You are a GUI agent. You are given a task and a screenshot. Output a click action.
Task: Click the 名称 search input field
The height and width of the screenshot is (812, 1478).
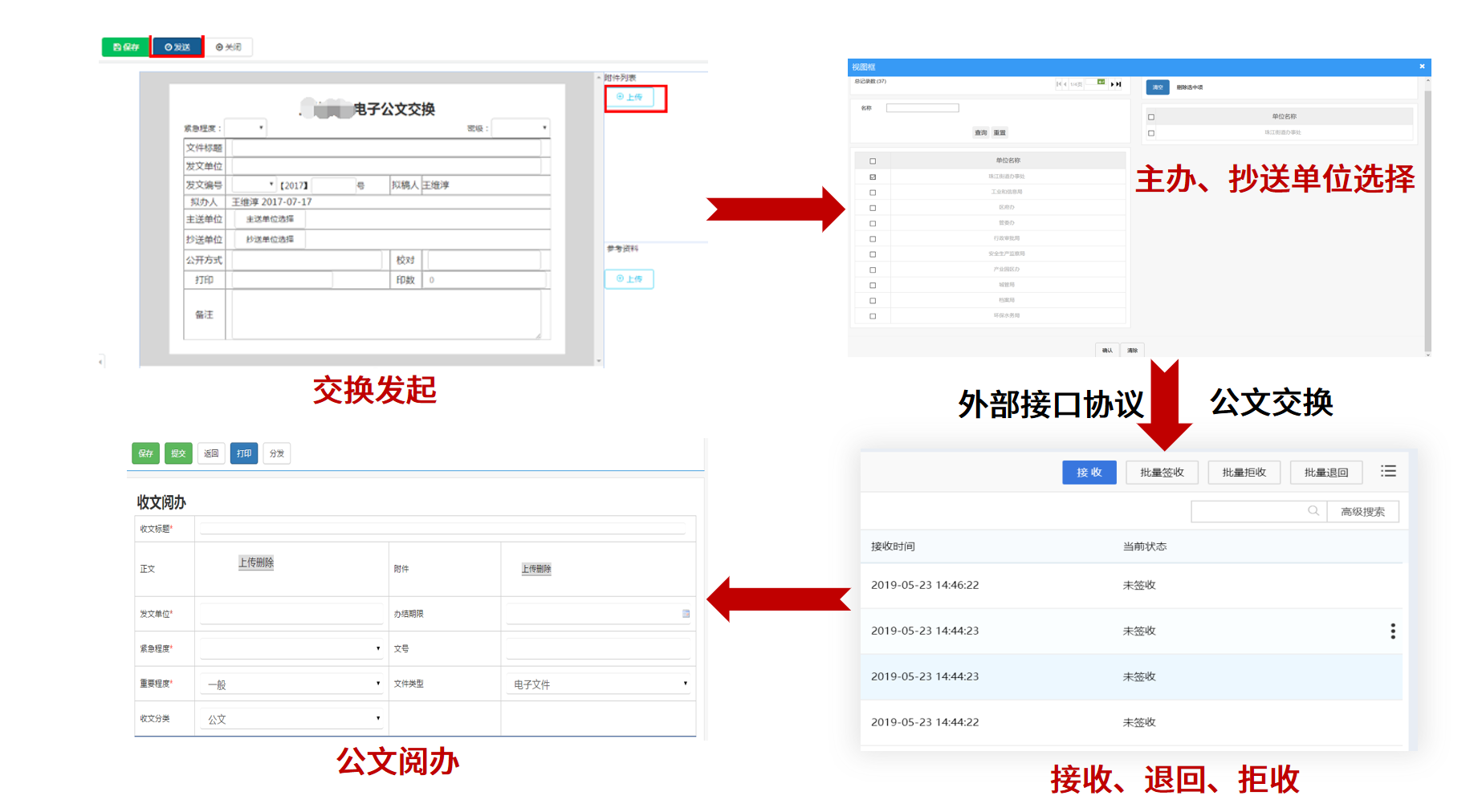[x=922, y=107]
